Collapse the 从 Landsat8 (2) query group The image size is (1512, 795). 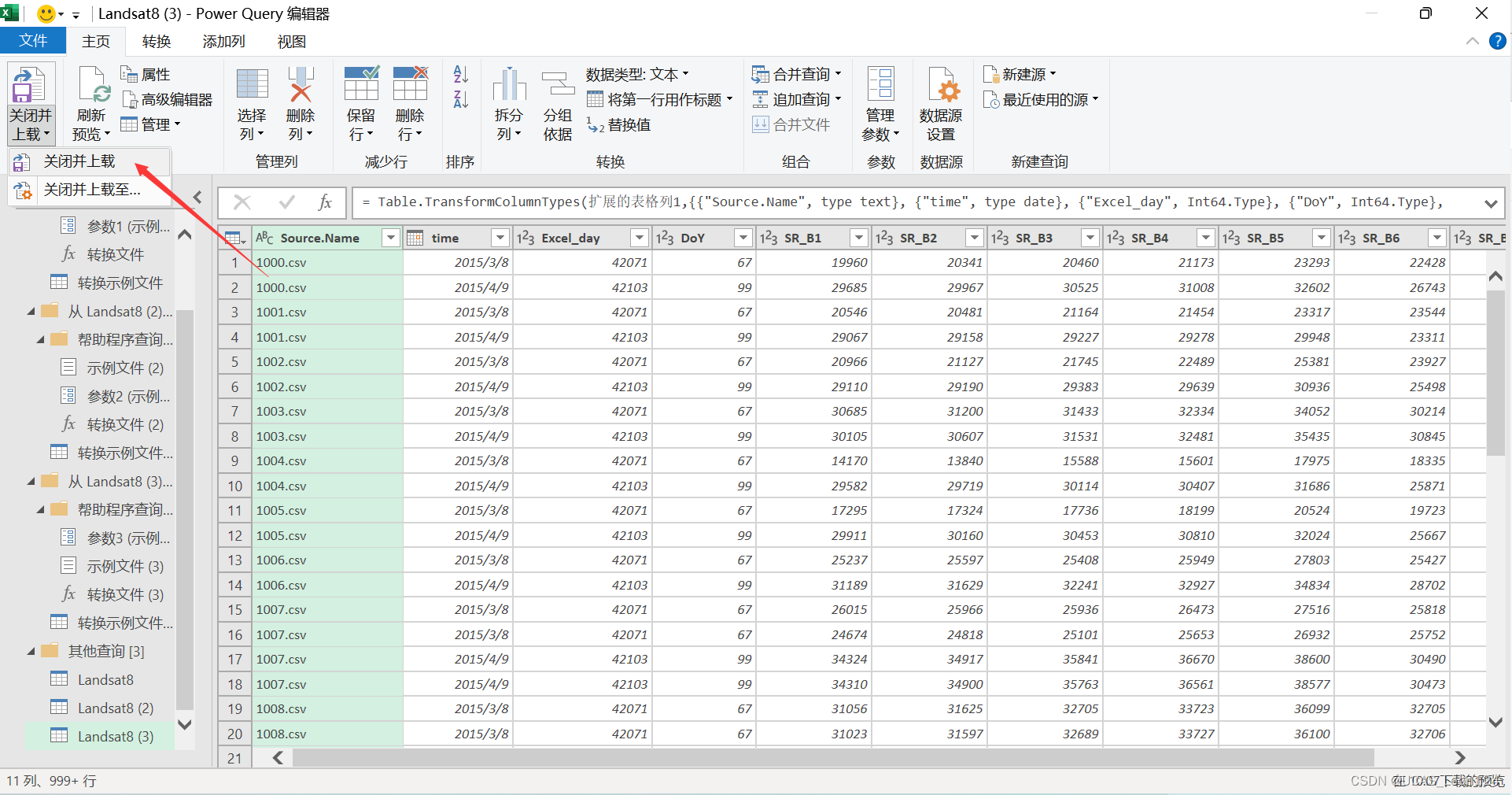[31, 311]
